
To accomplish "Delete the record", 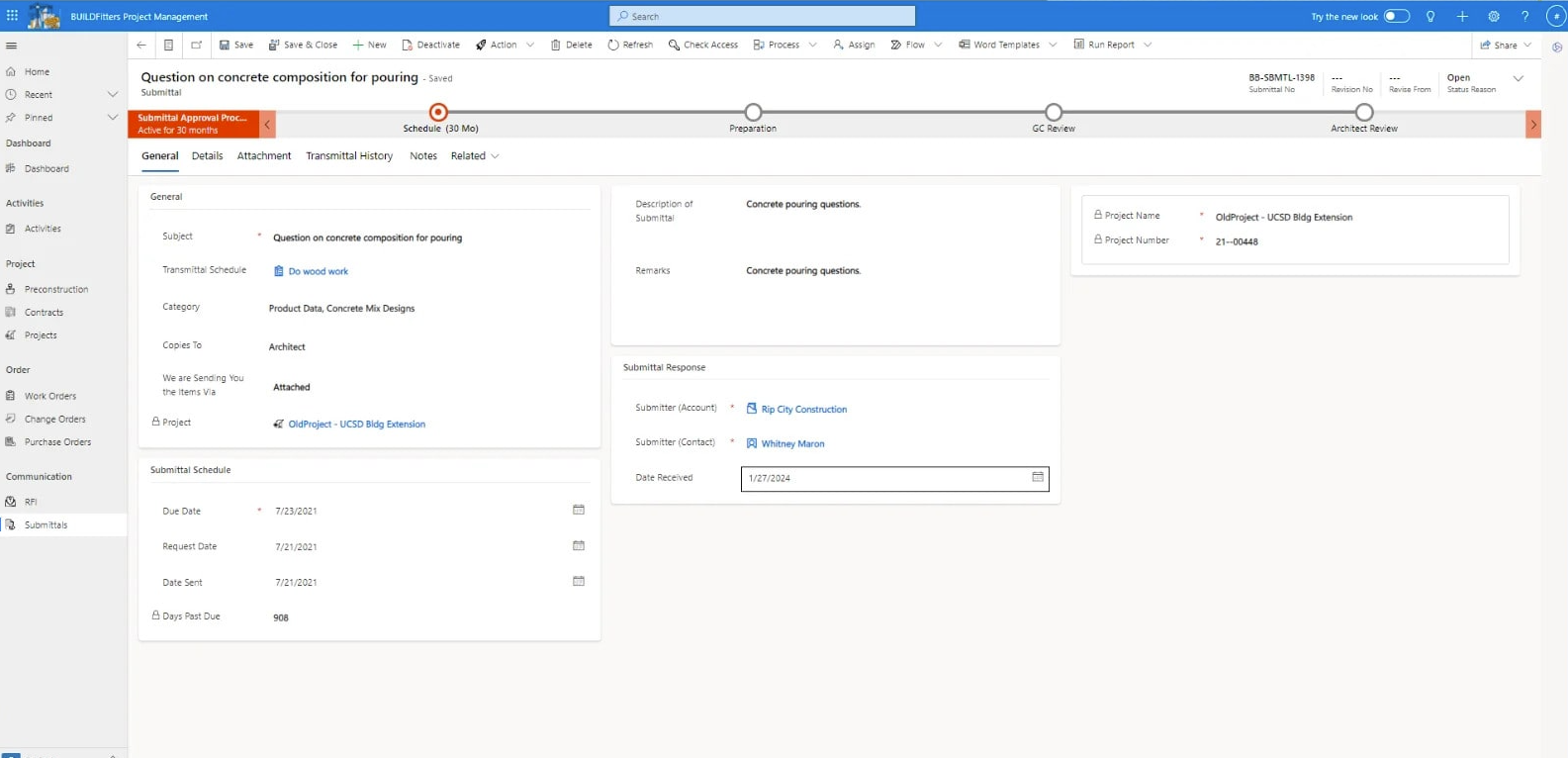I will pos(572,45).
